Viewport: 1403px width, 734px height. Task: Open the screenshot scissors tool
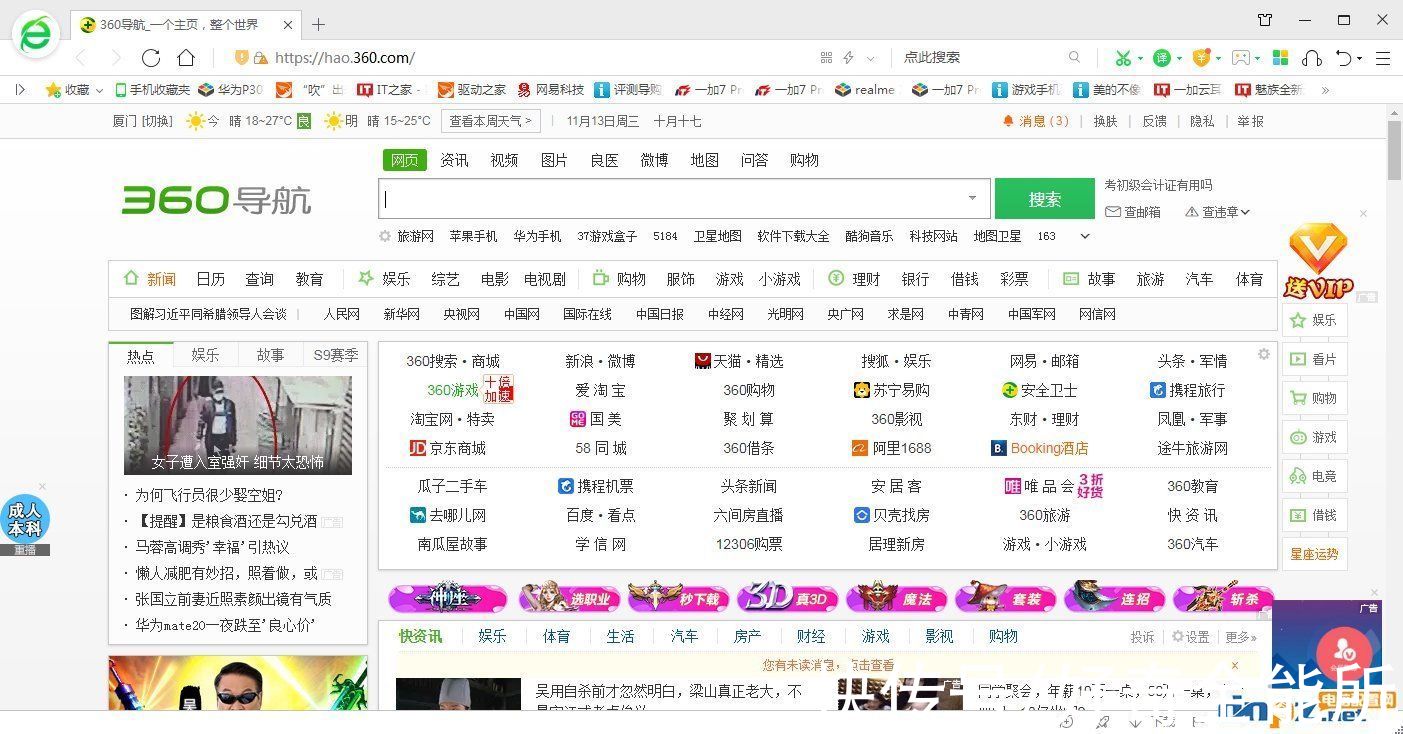tap(1124, 58)
